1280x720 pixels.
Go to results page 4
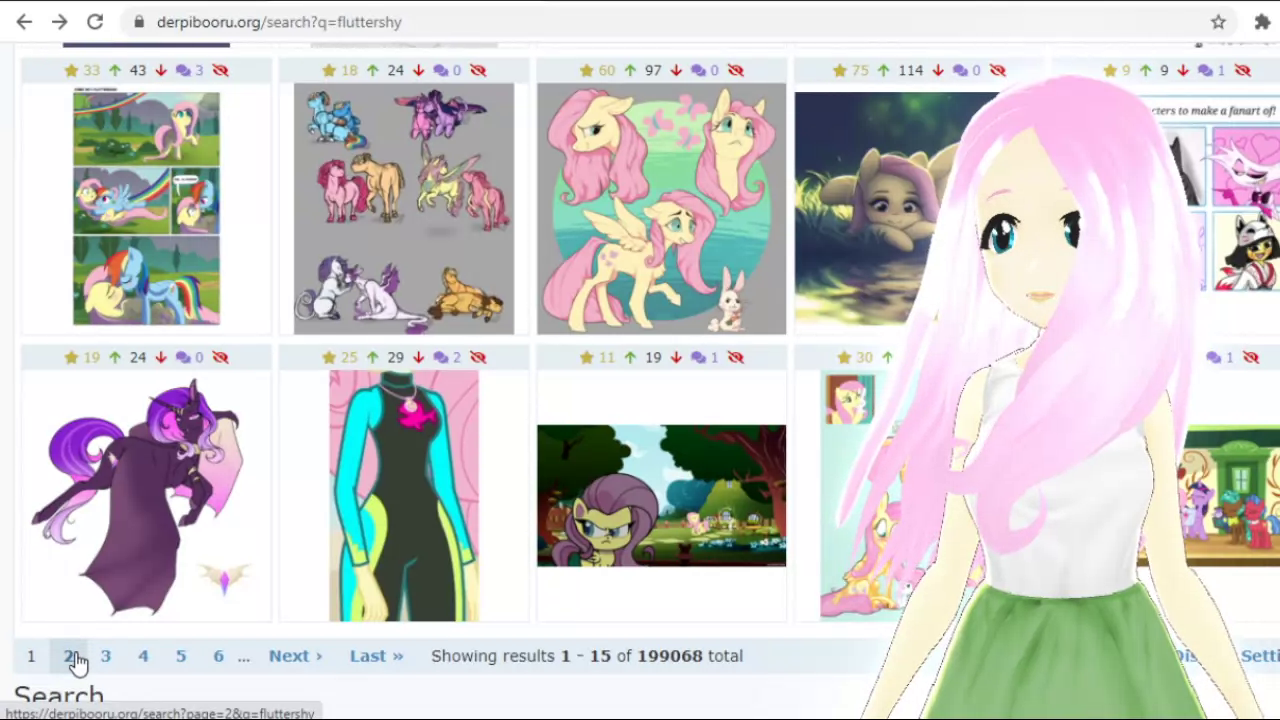tap(143, 656)
